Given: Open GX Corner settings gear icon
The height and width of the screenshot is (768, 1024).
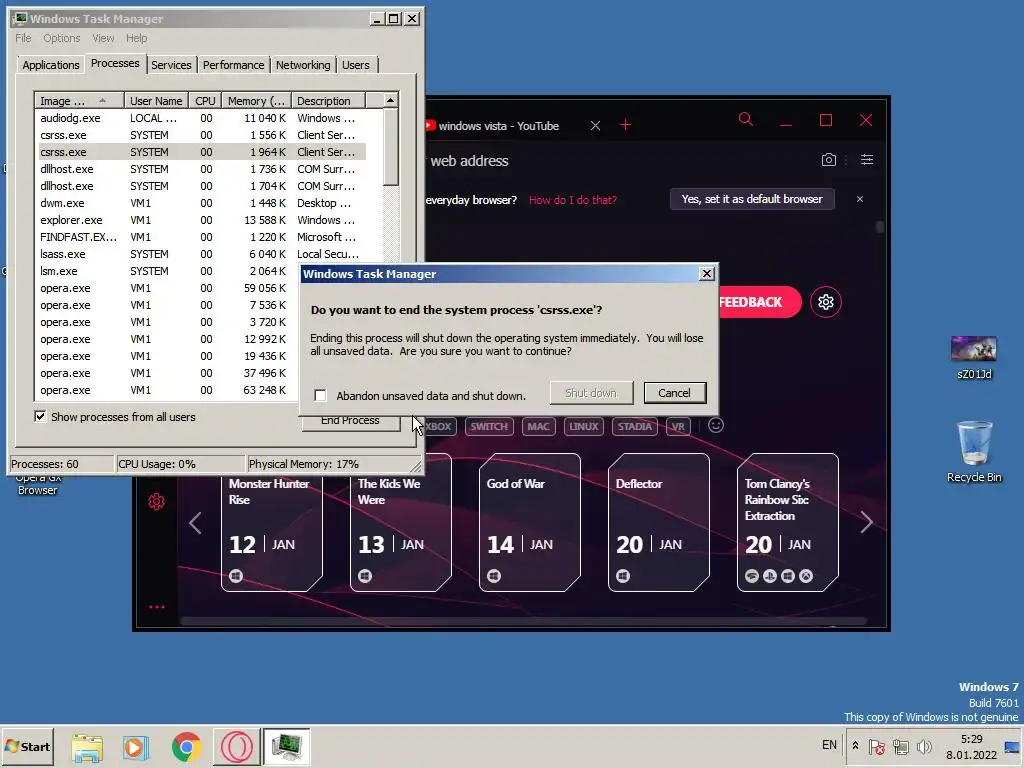Looking at the screenshot, I should (x=825, y=302).
